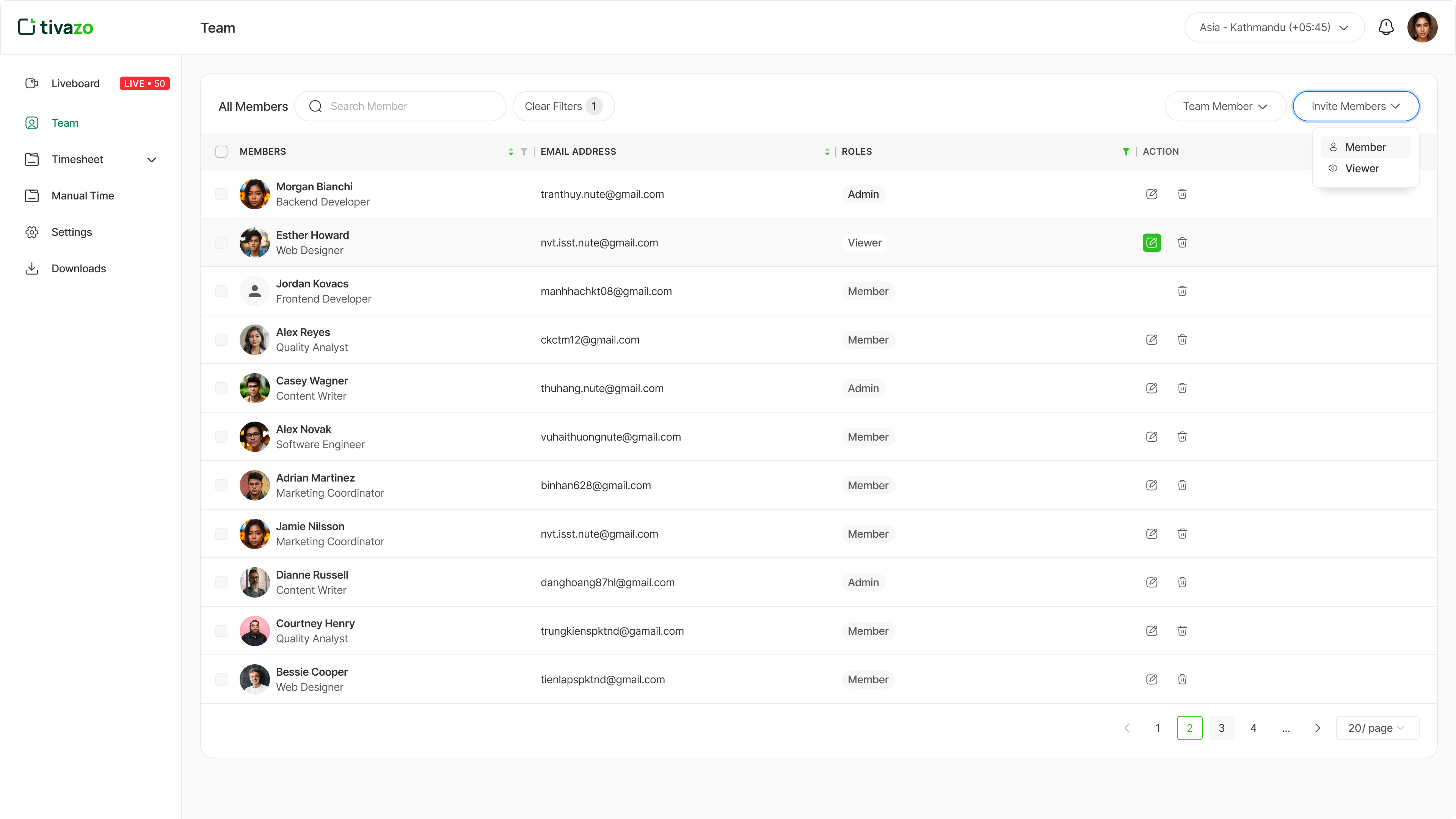
Task: Collapse the Invite Members dropdown
Action: coord(1356,106)
